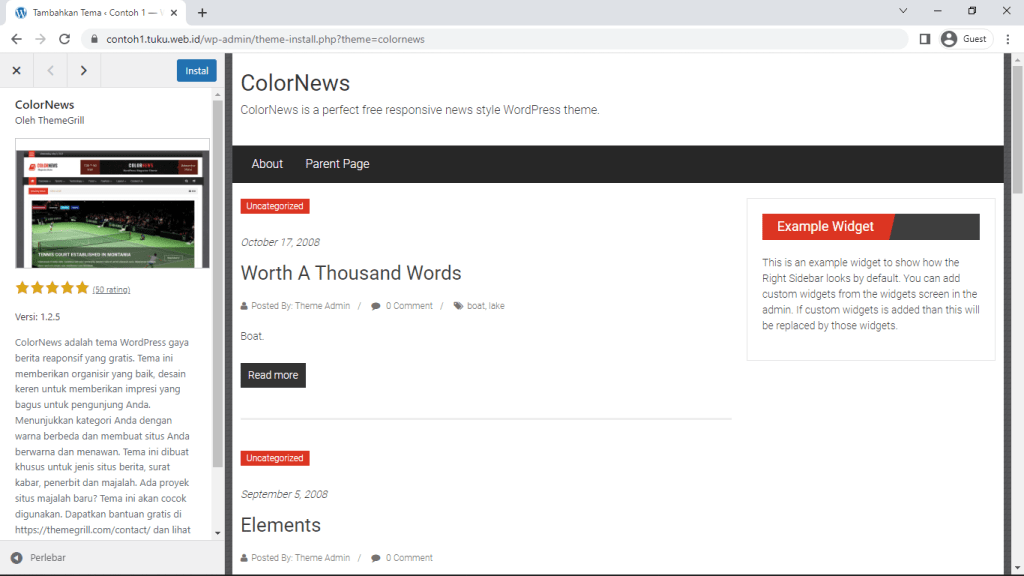Open the tab search dropdown chevron
The height and width of the screenshot is (576, 1024).
[x=903, y=11]
